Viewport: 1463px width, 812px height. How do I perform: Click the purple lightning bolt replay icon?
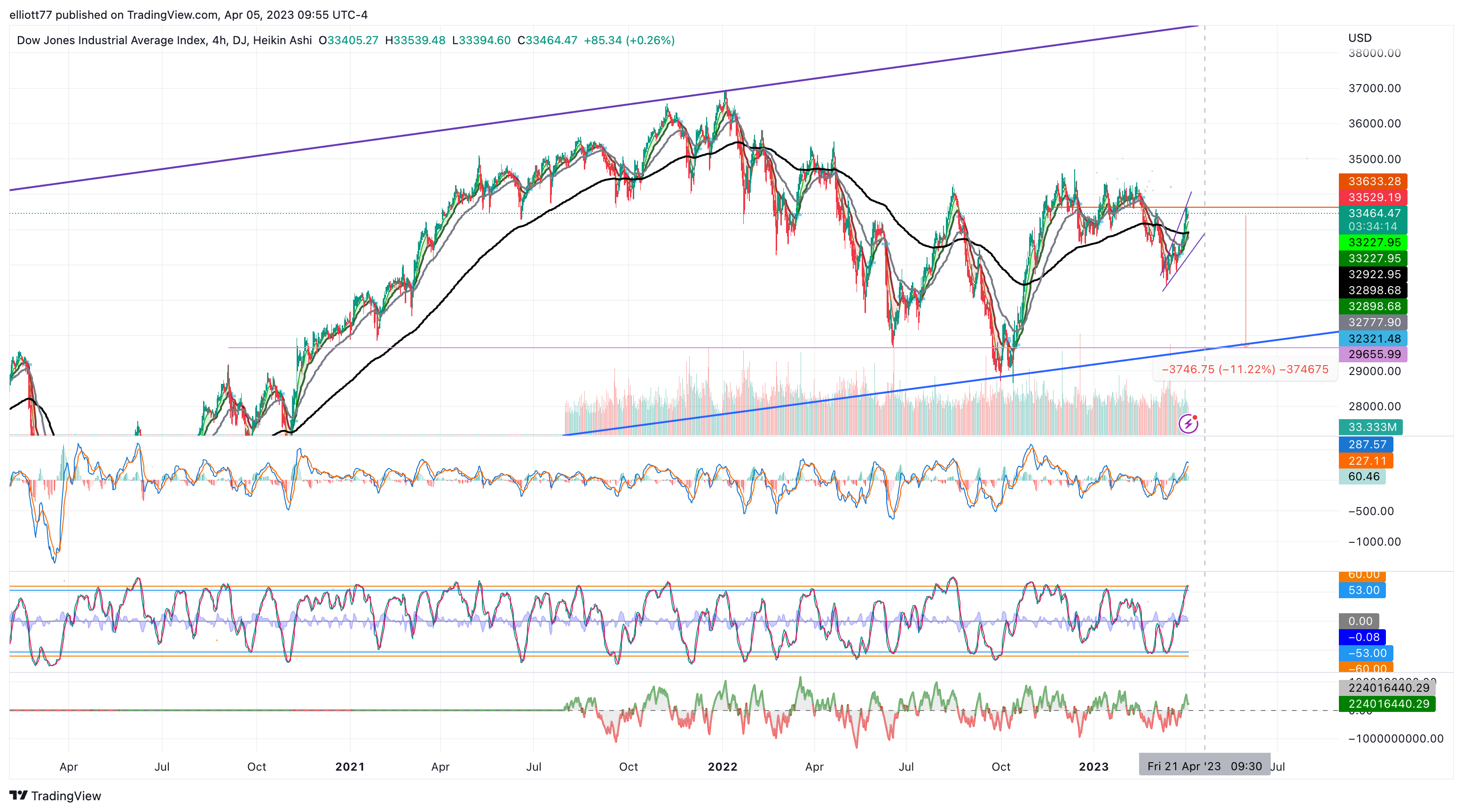coord(1188,423)
